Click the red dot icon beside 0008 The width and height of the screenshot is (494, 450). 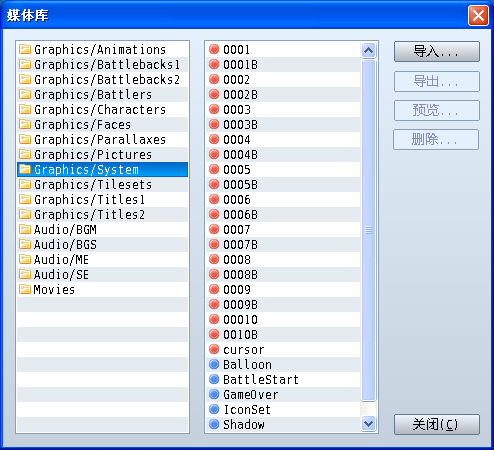pos(214,259)
